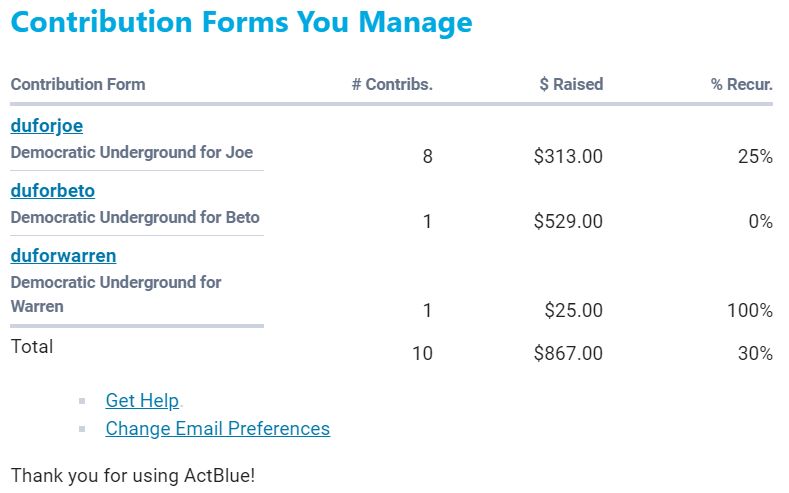Screen dimensions: 789x493
Task: Select the Democratic Underground for Beto description
Action: 134,217
